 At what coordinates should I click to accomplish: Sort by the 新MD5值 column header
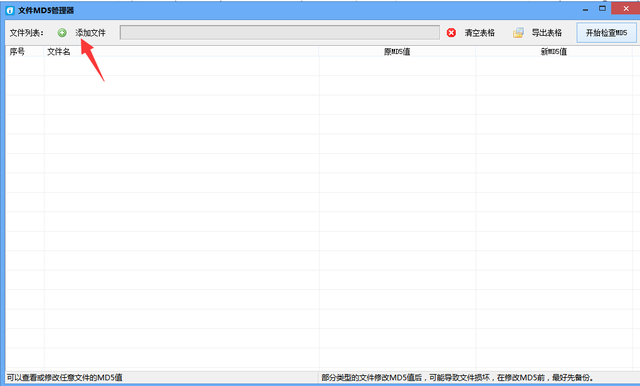tap(554, 51)
